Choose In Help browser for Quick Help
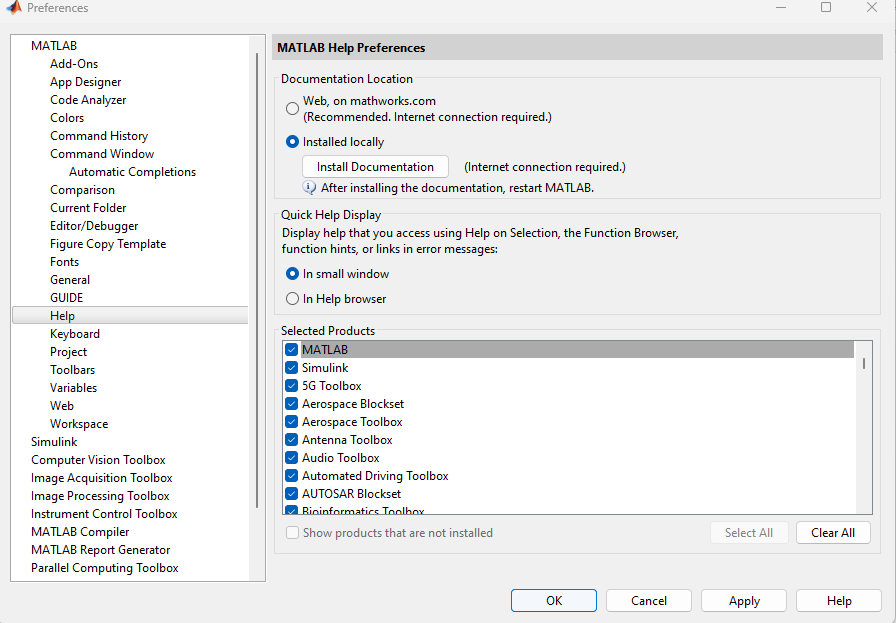896x623 pixels. tap(292, 299)
